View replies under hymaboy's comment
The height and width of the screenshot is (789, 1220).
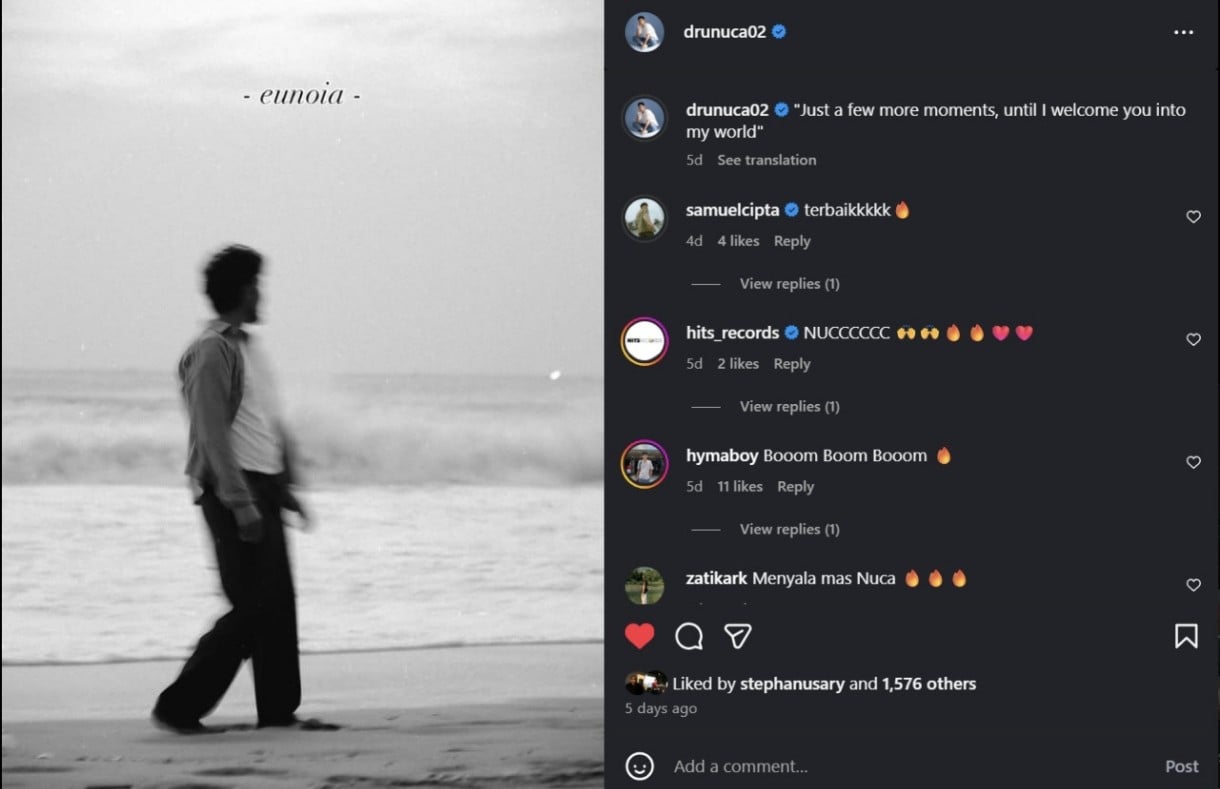(789, 529)
